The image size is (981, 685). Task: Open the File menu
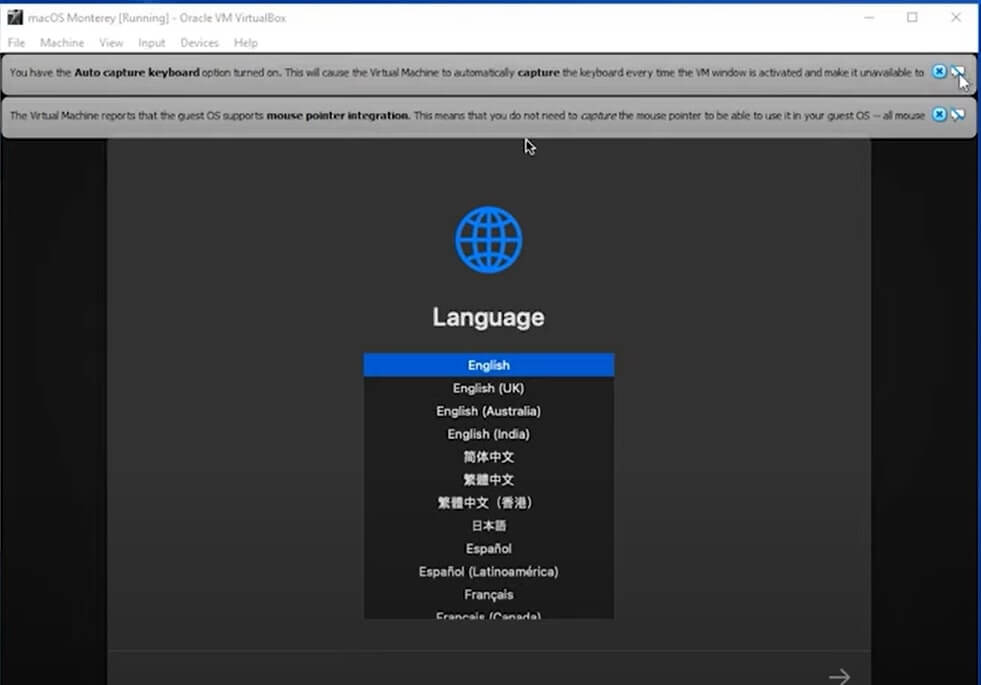point(16,43)
